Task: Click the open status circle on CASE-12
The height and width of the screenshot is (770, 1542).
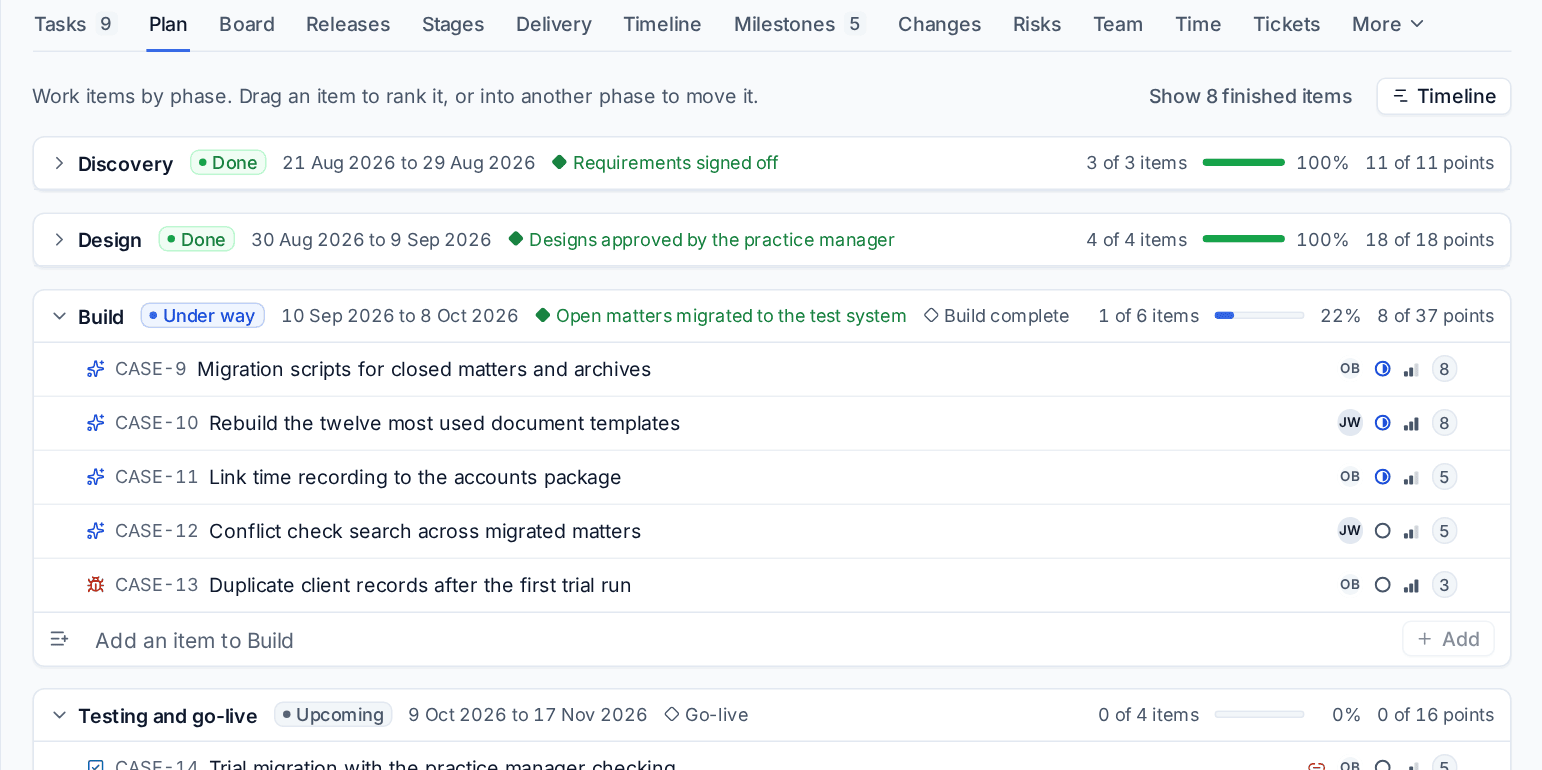Action: pyautogui.click(x=1383, y=531)
